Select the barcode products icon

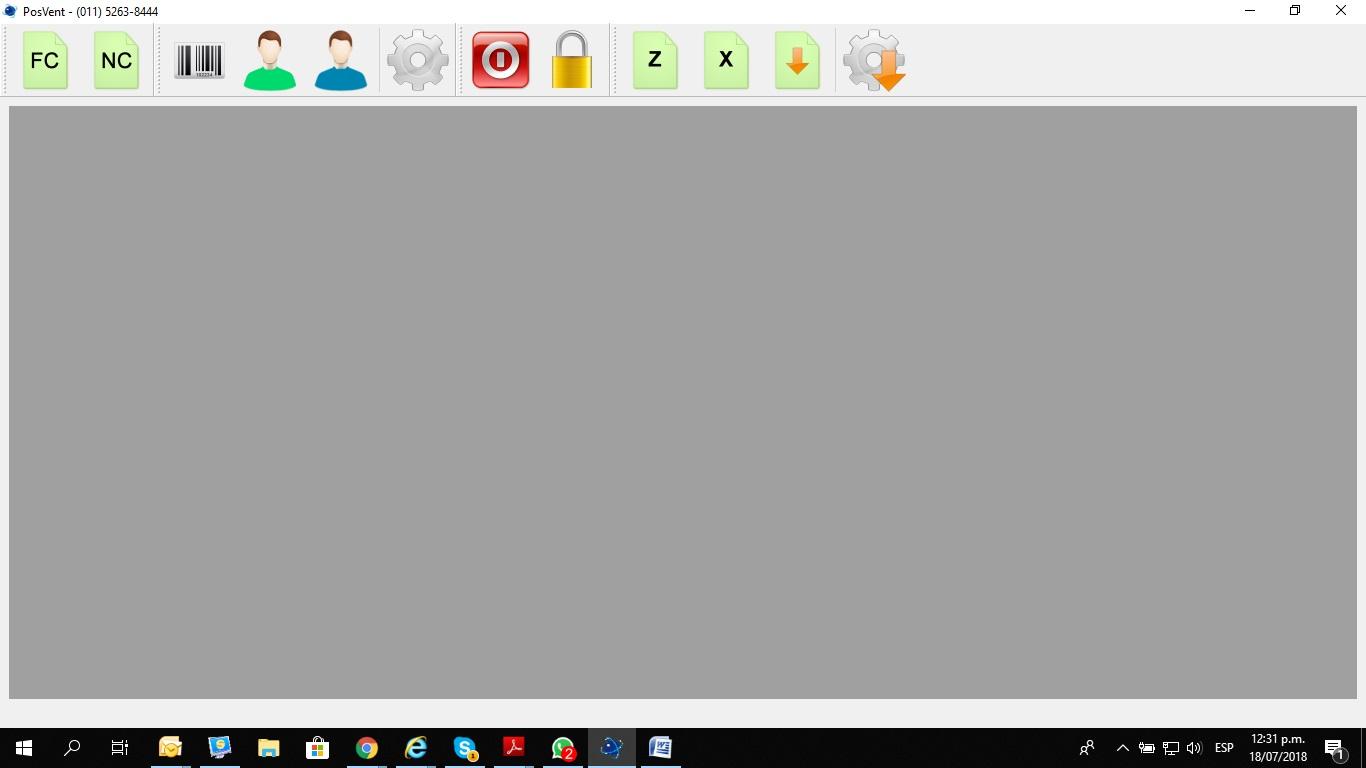(x=199, y=61)
